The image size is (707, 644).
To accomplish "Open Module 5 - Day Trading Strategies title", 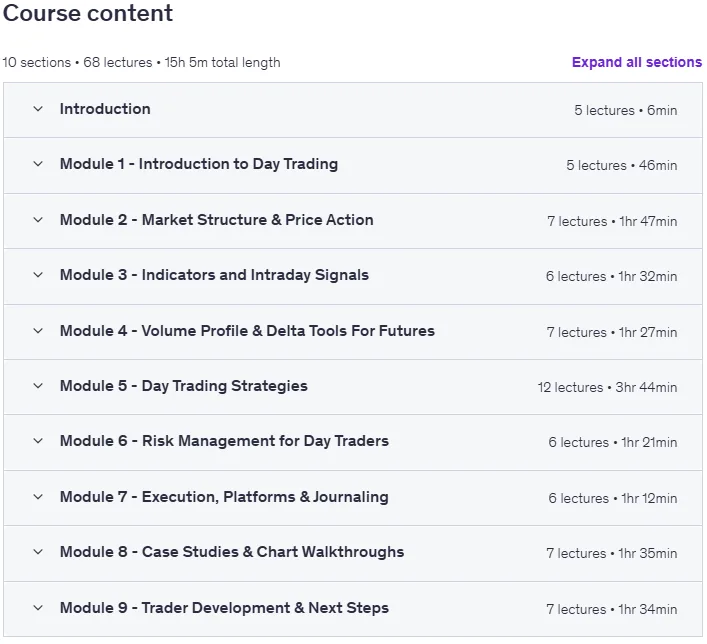I will coord(184,386).
